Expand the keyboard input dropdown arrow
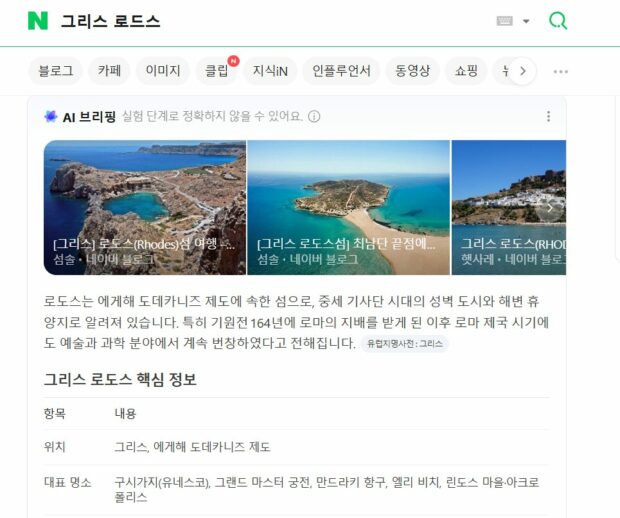 [526, 21]
